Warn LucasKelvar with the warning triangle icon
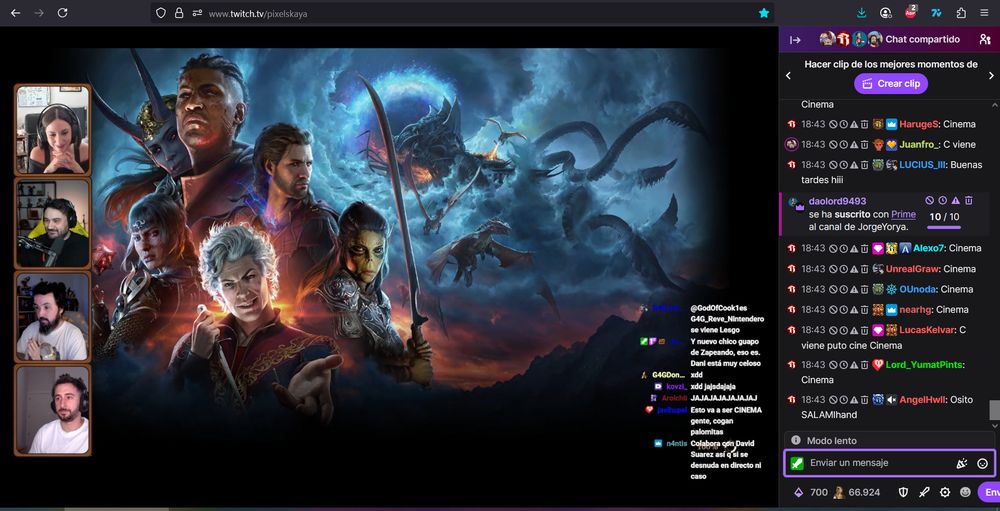 853,330
